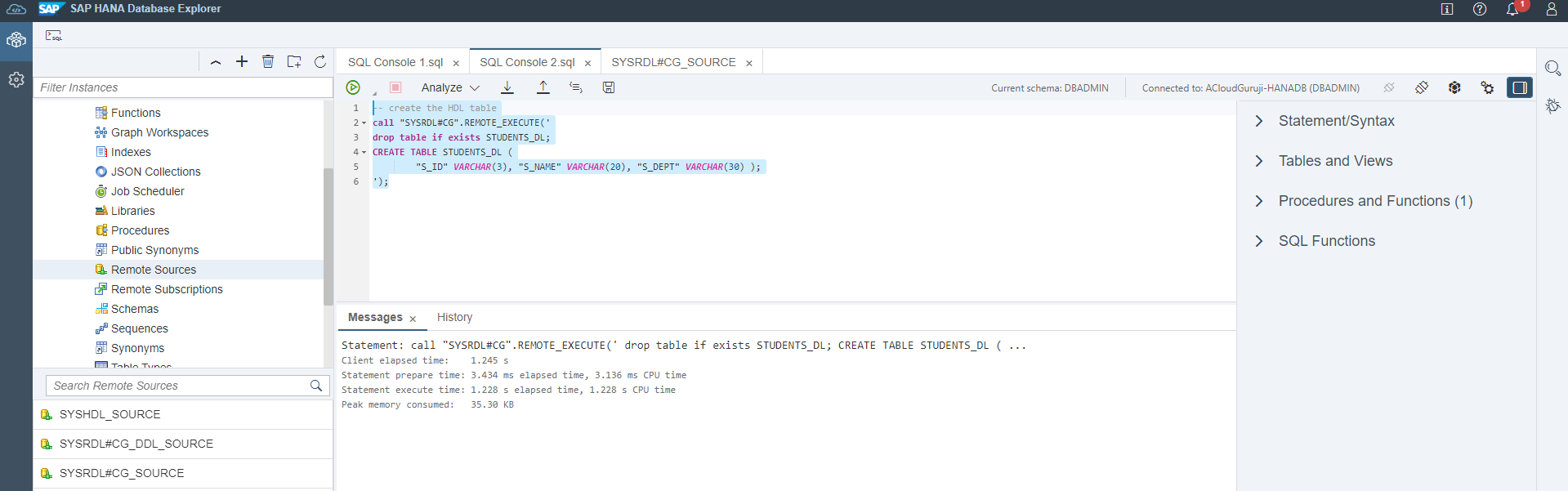Open the notifications bell

(1512, 9)
